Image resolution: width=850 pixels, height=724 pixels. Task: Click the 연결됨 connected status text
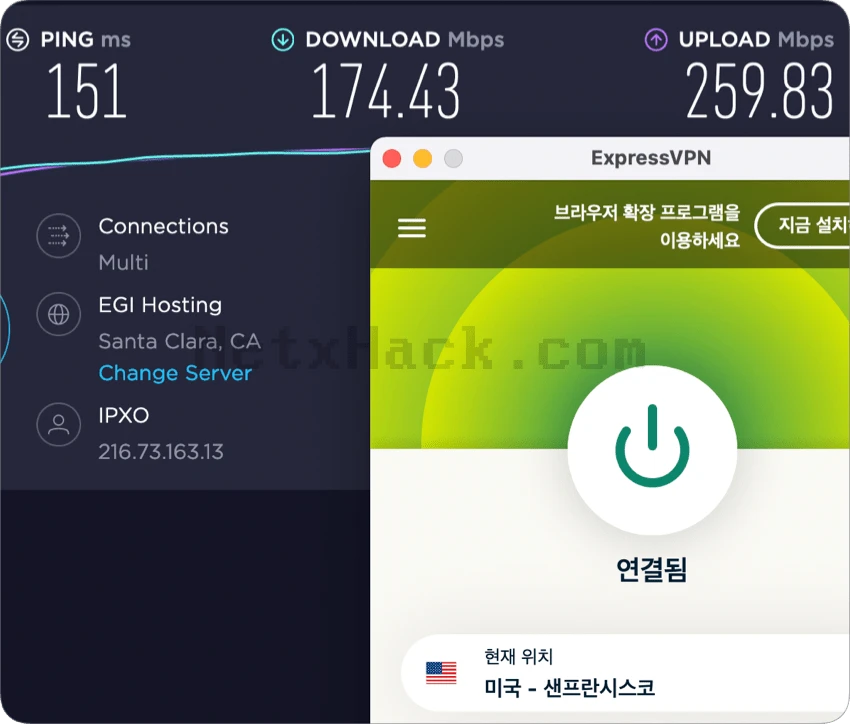point(652,569)
